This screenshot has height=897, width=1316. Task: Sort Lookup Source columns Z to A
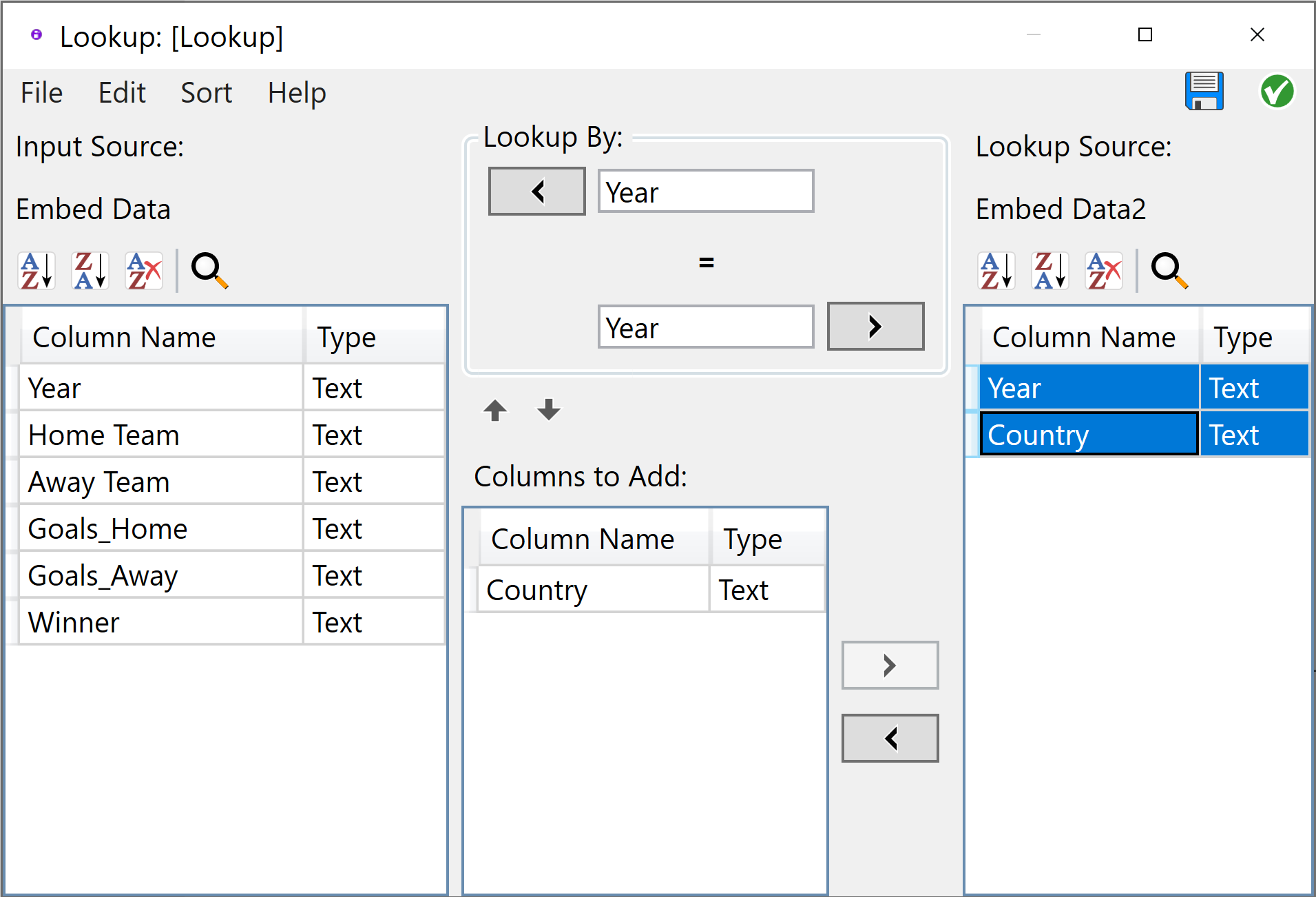coord(1050,270)
